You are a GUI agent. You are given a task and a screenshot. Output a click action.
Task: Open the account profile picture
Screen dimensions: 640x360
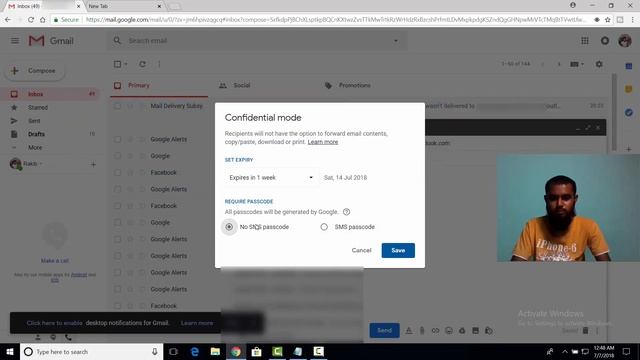(625, 41)
